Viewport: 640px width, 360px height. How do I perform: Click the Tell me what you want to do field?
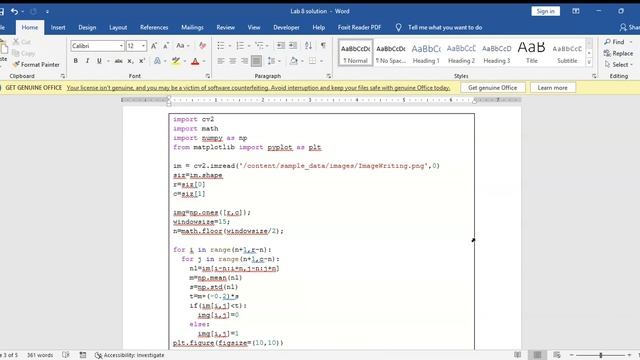445,27
